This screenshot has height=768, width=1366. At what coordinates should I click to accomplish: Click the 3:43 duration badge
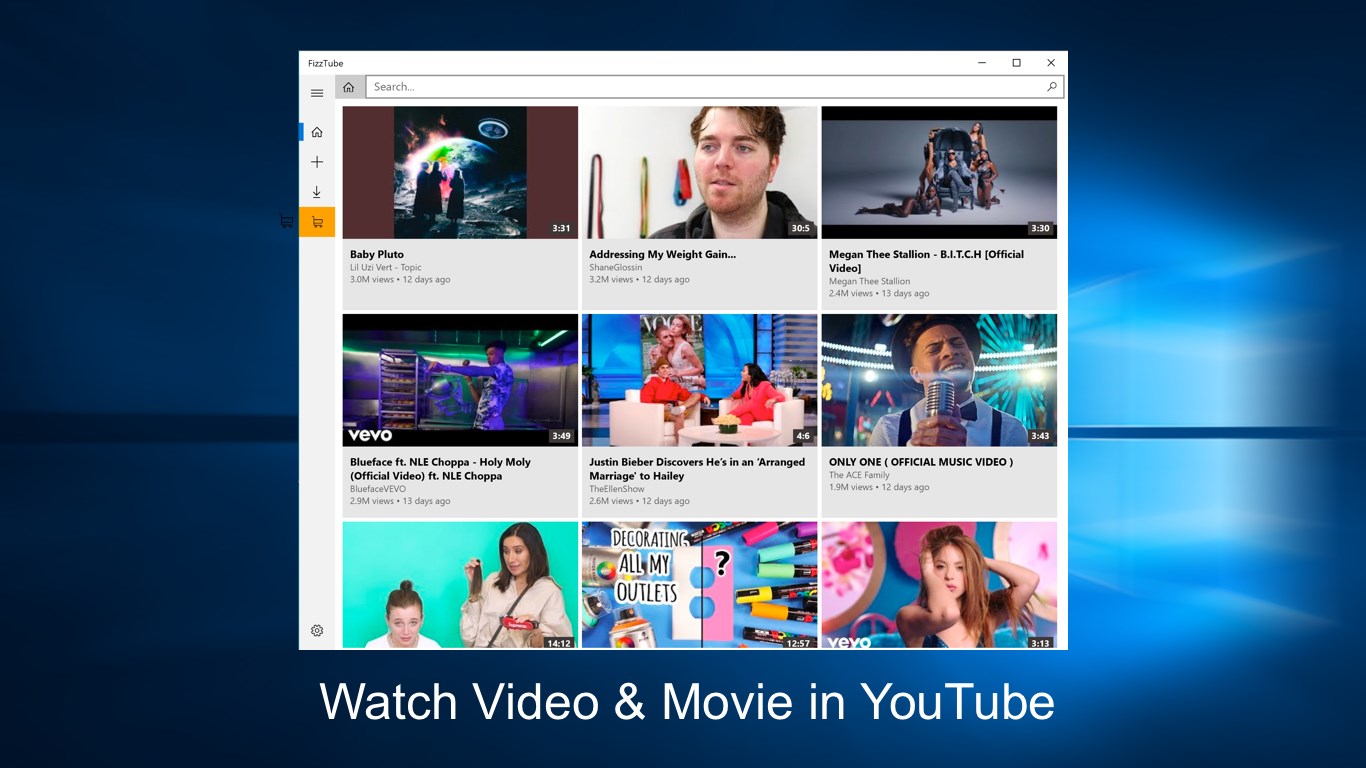[1041, 437]
